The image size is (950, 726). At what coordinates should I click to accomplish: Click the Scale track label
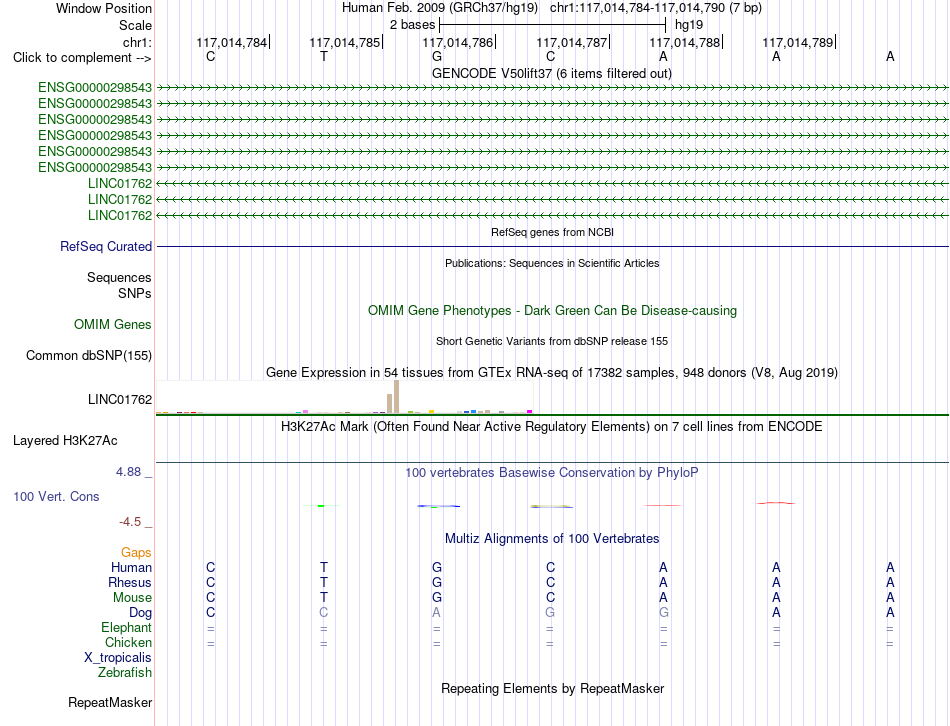(135, 25)
